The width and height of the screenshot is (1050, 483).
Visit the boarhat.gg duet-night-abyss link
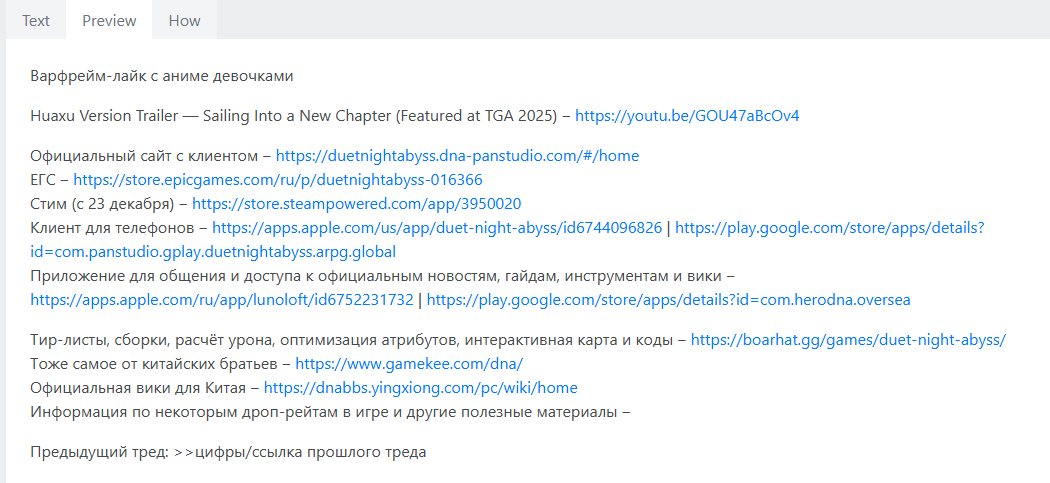(x=848, y=340)
